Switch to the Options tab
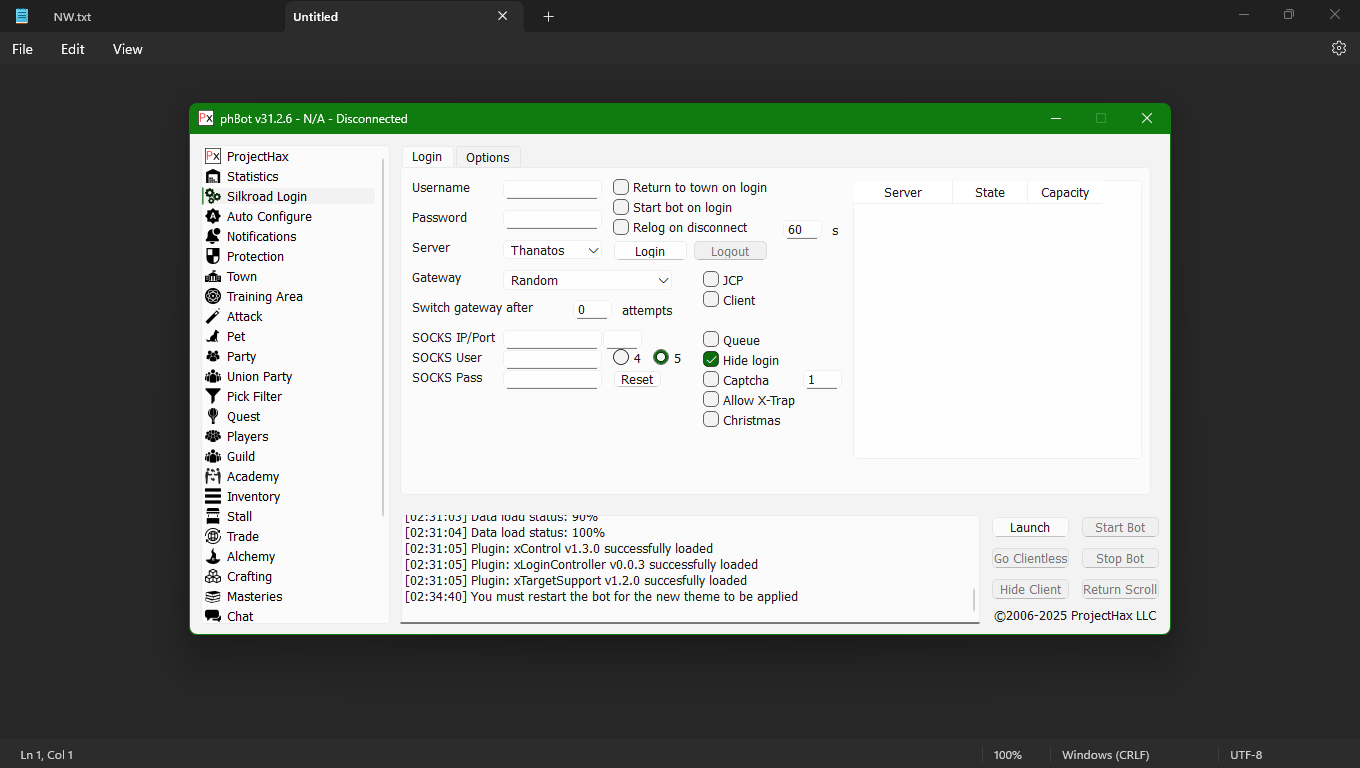The image size is (1360, 768). [488, 157]
